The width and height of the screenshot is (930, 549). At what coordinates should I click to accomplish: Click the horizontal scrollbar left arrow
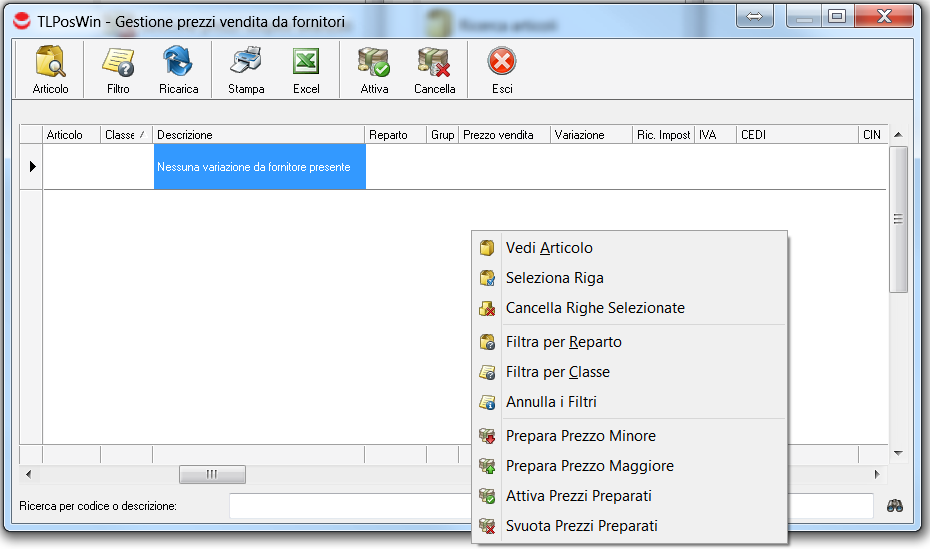tap(28, 474)
